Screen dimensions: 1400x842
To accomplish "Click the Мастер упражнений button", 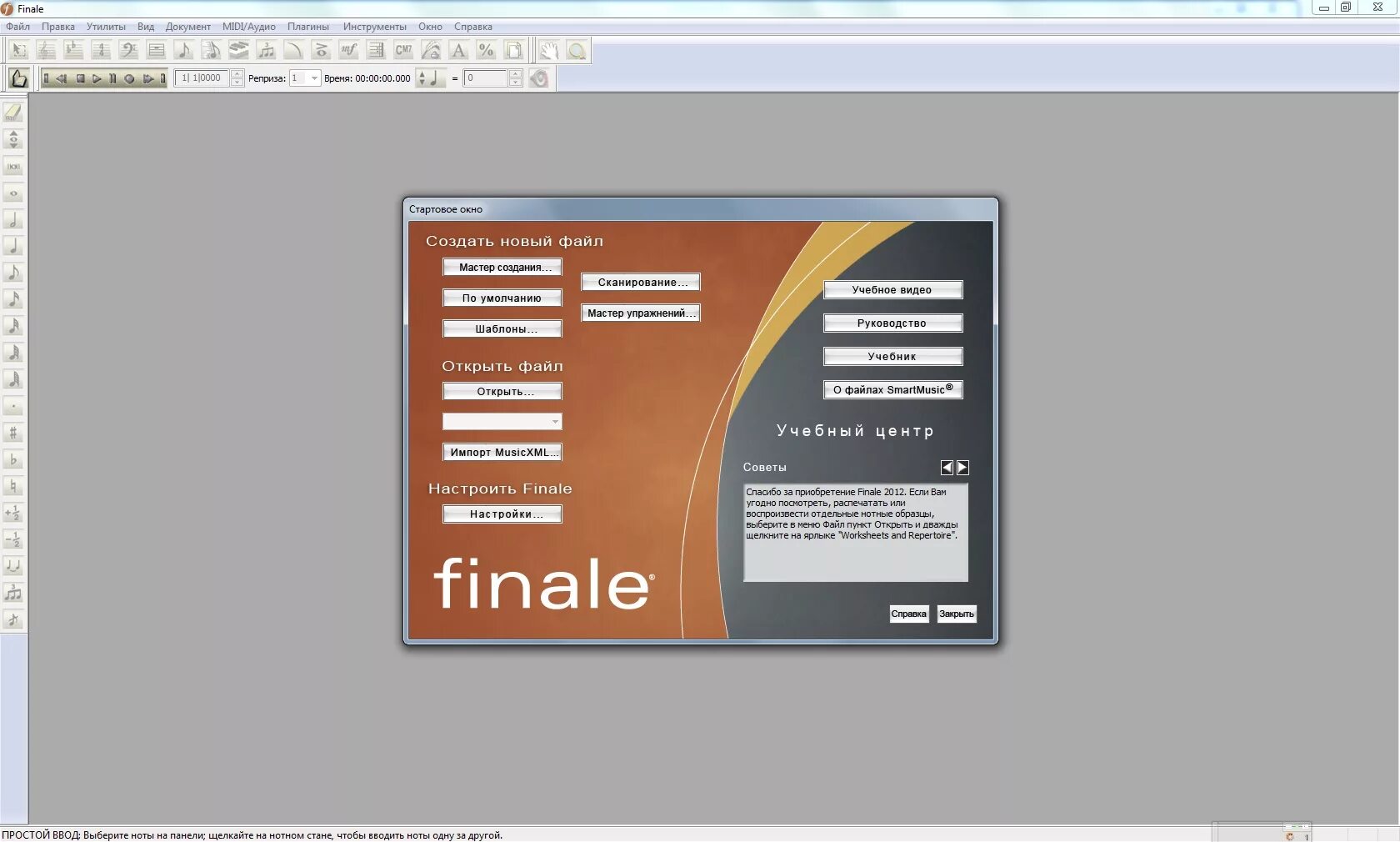I will click(x=641, y=313).
